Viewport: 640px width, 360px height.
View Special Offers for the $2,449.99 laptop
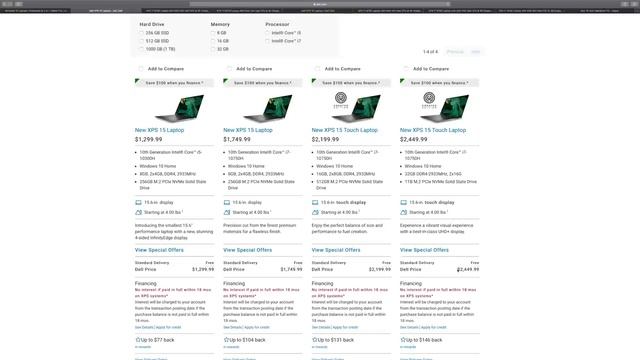click(x=424, y=250)
